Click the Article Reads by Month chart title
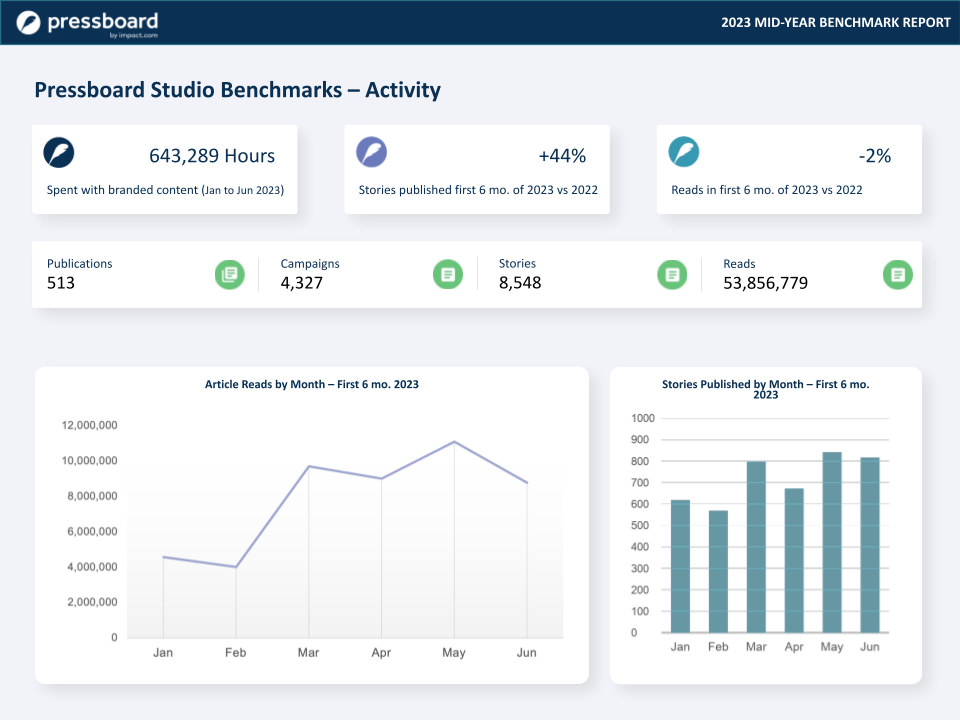 (311, 384)
